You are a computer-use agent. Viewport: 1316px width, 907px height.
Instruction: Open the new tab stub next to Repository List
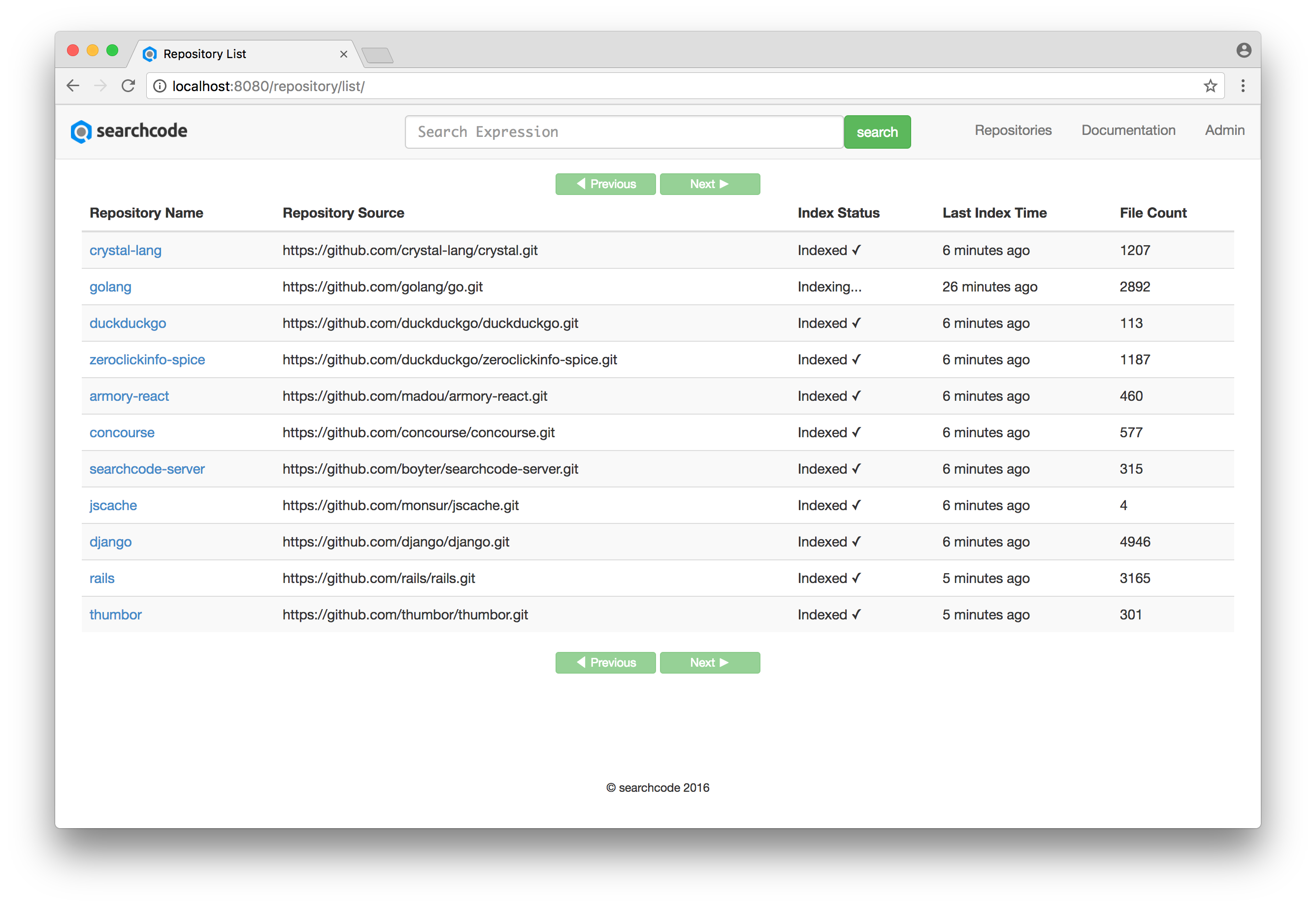[377, 56]
